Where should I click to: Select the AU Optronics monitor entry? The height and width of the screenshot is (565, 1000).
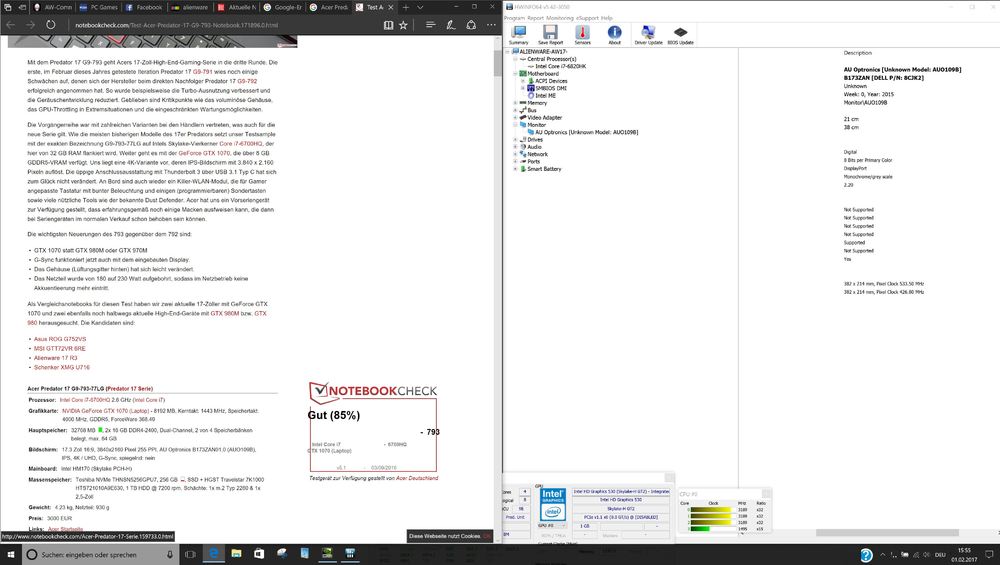pyautogui.click(x=585, y=132)
